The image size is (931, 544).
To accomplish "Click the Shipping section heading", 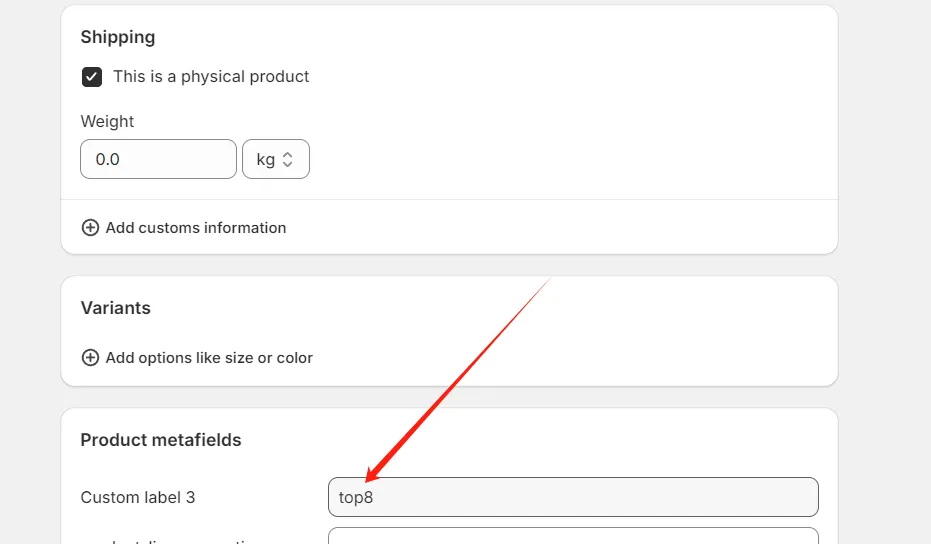I will (x=118, y=37).
